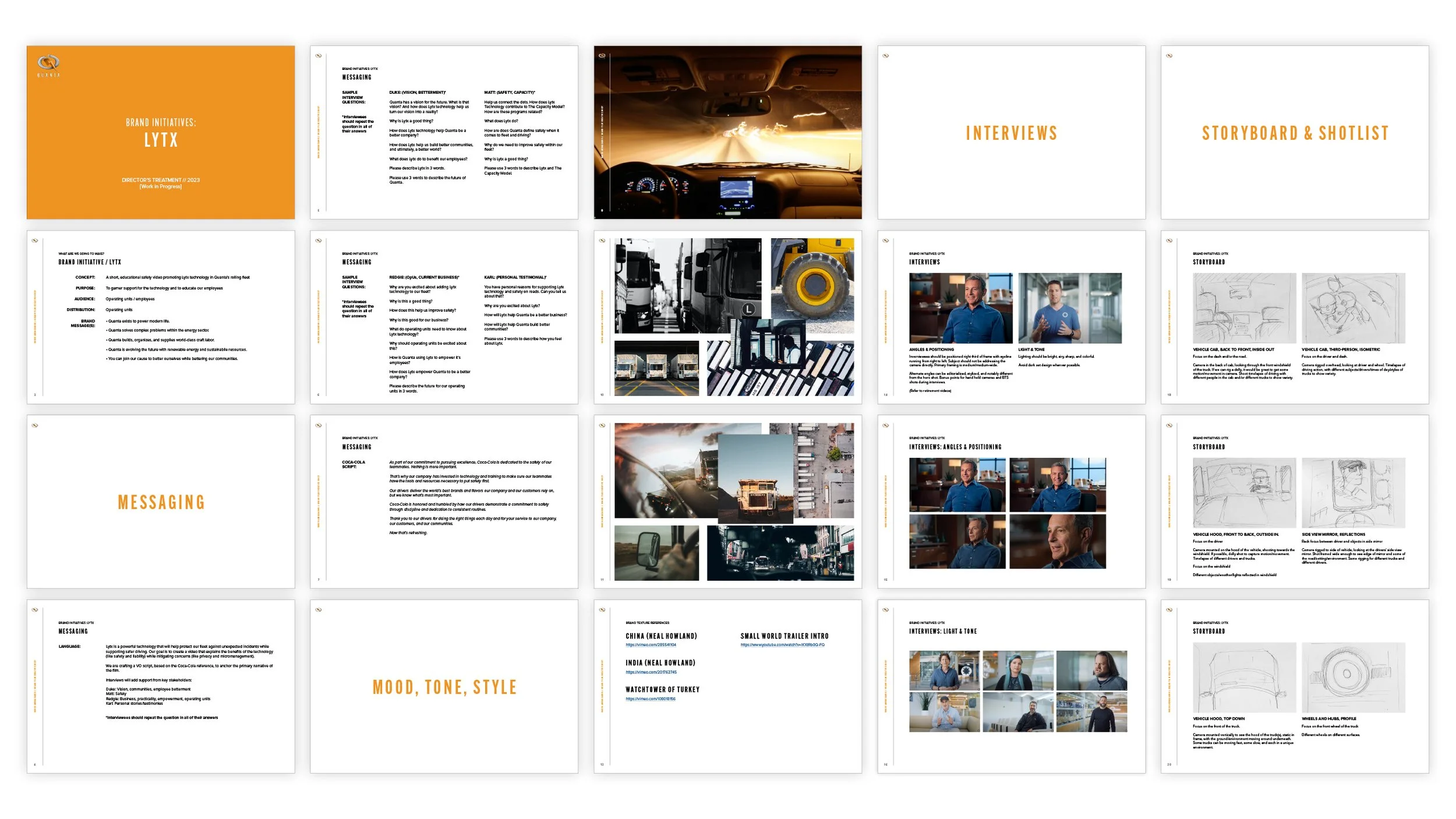Click the Quanta logo on orange cover slide
Screen dimensions: 1456x819
point(49,62)
